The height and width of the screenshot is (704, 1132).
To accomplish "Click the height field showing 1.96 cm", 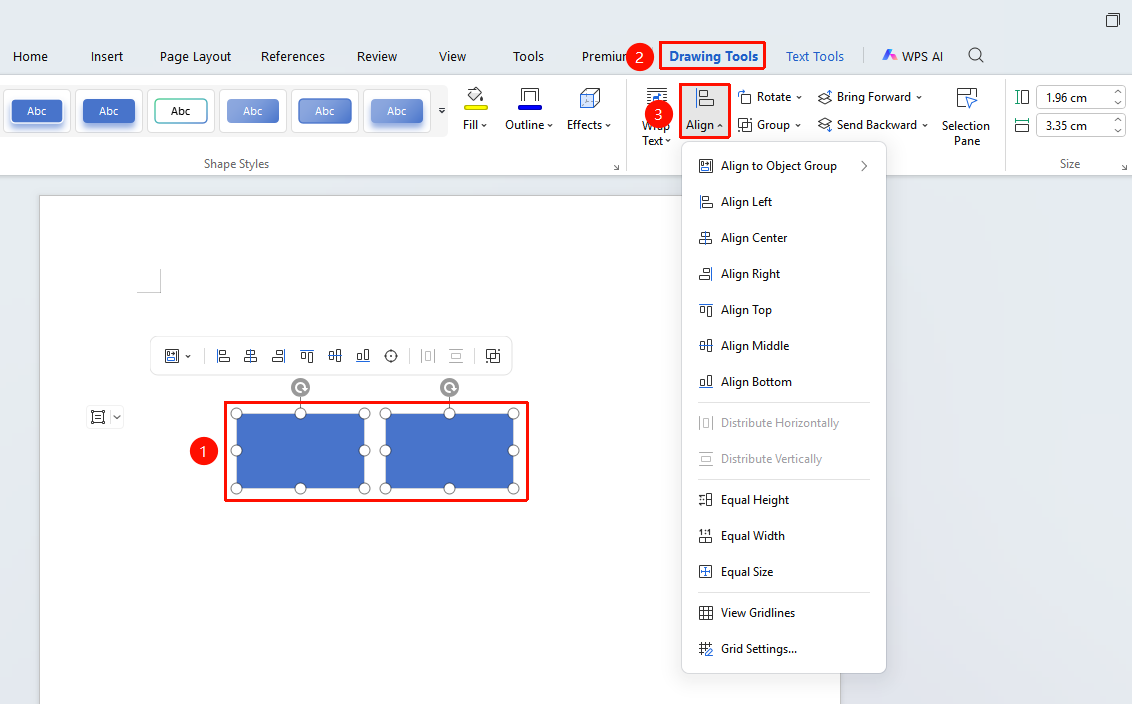I will [1074, 97].
